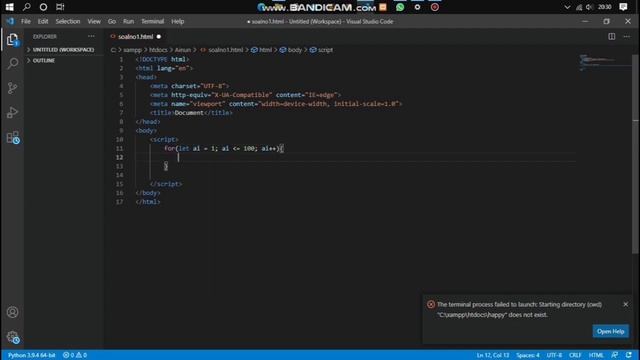Open WhatsApp icon in the taskbar
640x360 pixels.
pyautogui.click(x=400, y=7)
